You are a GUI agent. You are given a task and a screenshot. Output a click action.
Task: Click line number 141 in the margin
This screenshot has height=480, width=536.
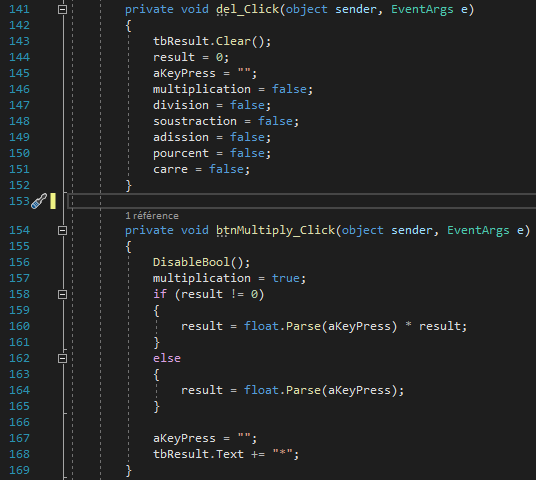pyautogui.click(x=19, y=9)
